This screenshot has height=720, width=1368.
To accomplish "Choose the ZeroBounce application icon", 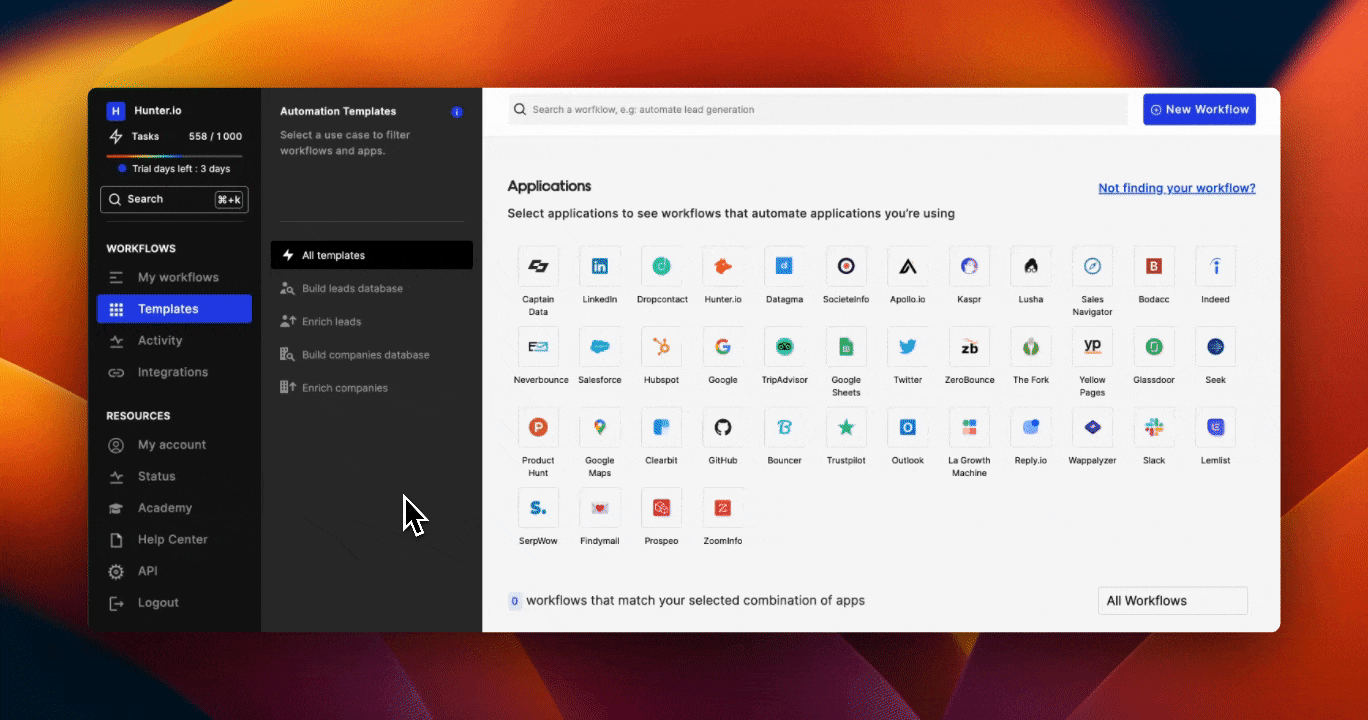I will coord(969,347).
